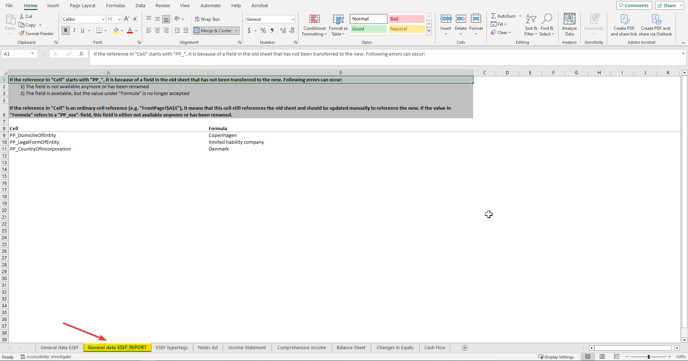Select the Good cell style
Screen dimensions: 688x361
click(x=369, y=29)
